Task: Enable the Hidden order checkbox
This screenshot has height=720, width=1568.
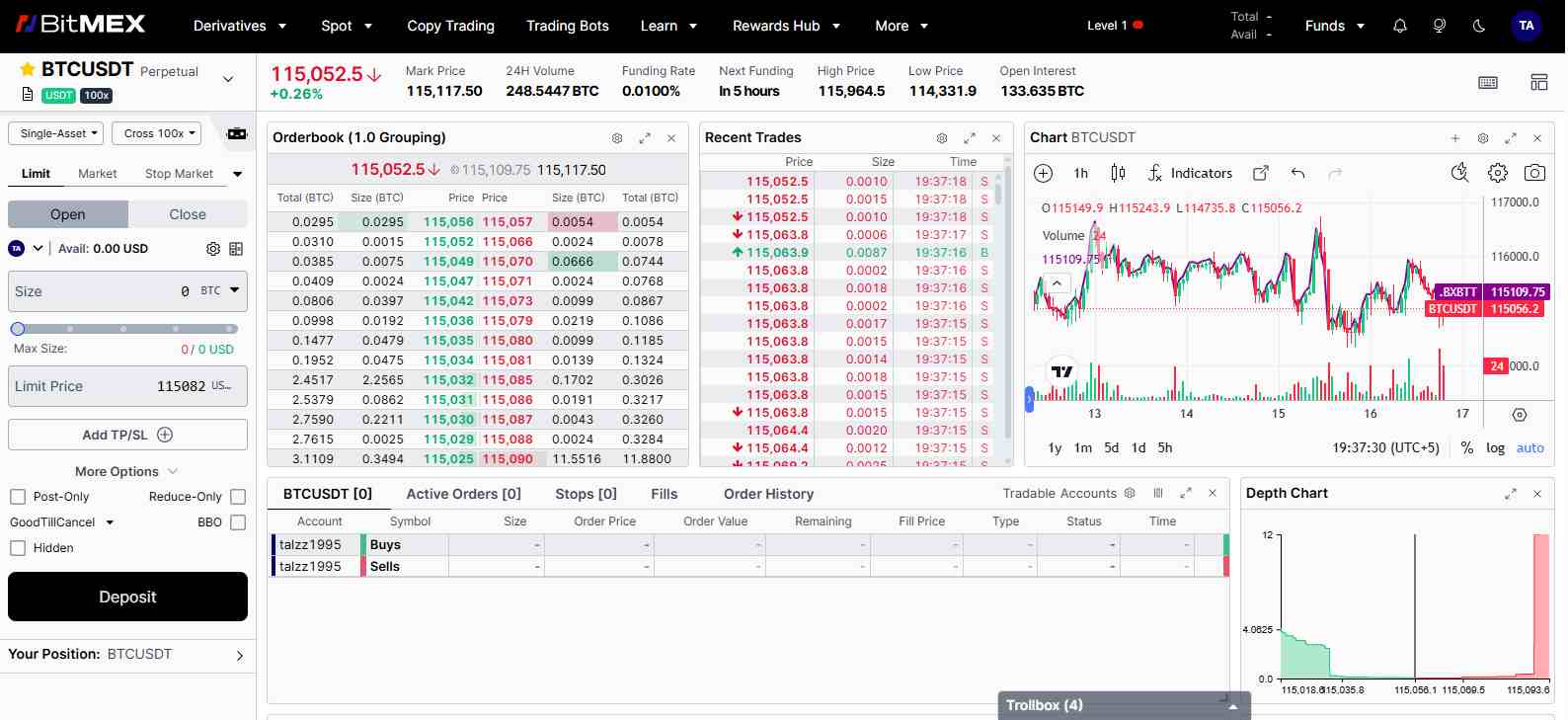Action: pyautogui.click(x=18, y=548)
